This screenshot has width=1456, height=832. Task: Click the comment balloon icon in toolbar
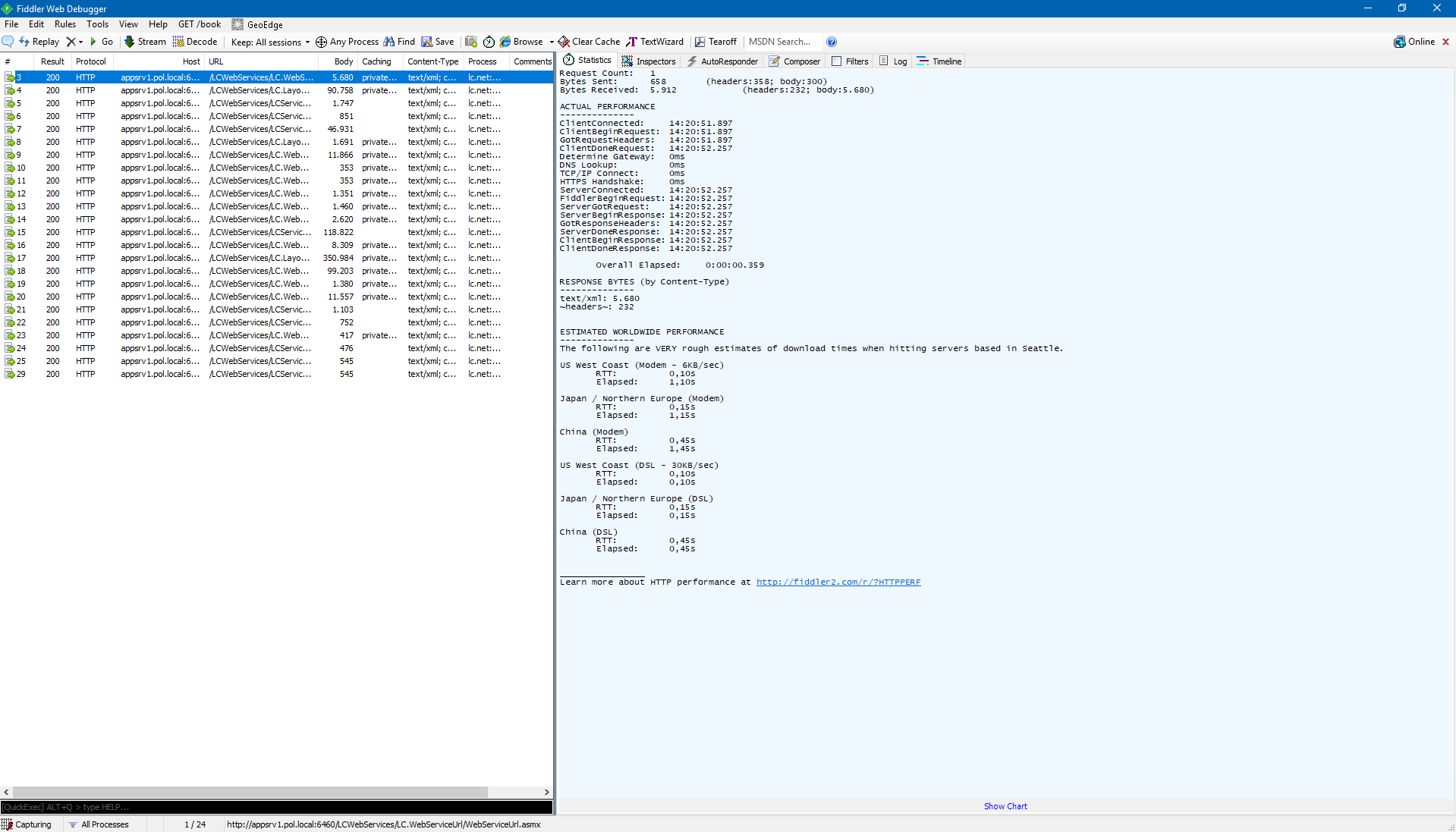[x=8, y=42]
